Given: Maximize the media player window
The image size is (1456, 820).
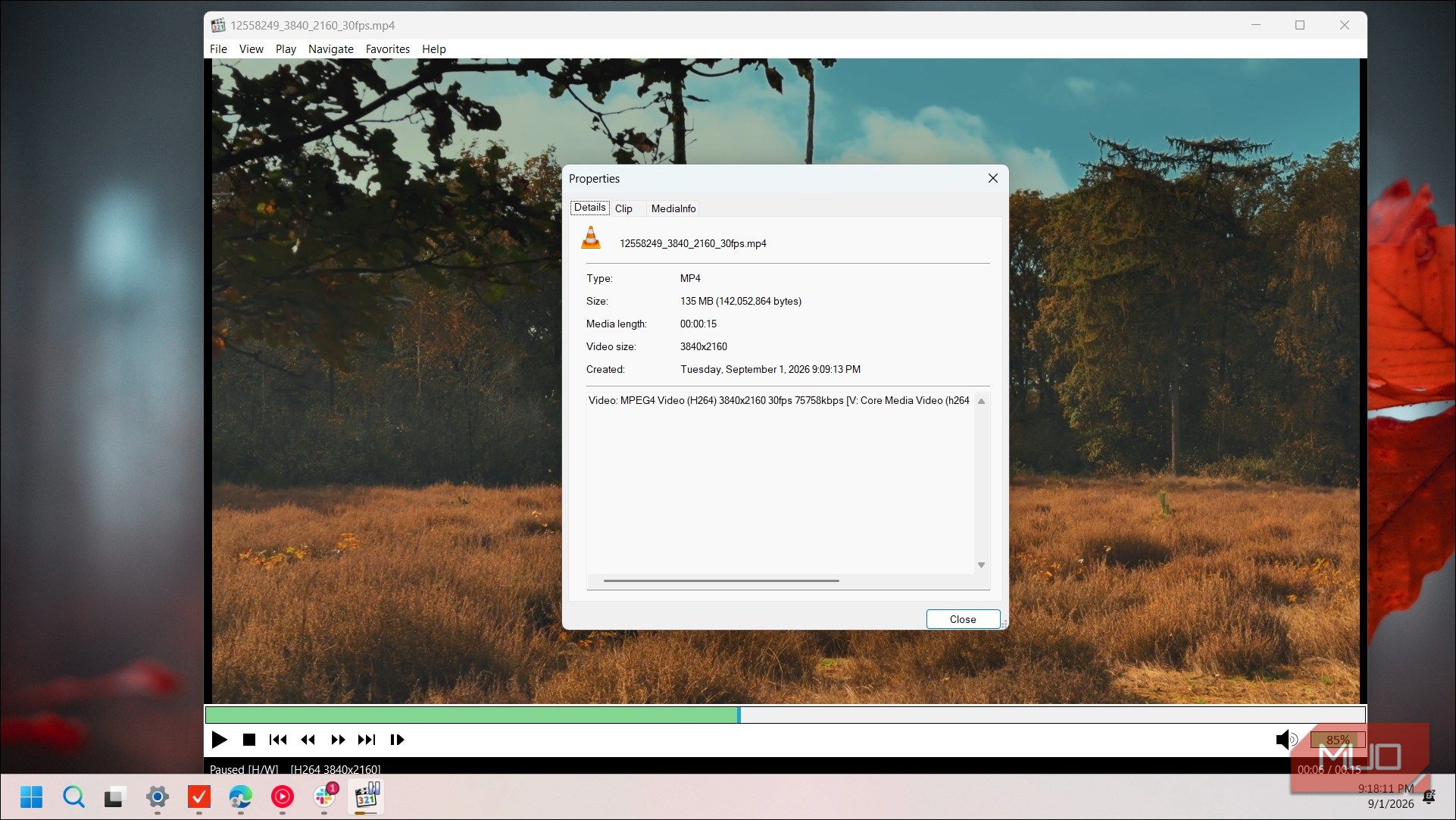Looking at the screenshot, I should [x=1300, y=25].
